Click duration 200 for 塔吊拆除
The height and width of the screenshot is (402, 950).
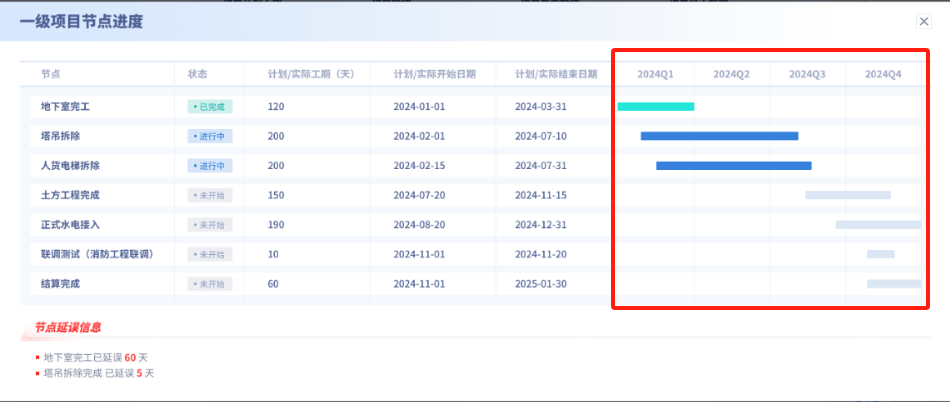pyautogui.click(x=276, y=136)
